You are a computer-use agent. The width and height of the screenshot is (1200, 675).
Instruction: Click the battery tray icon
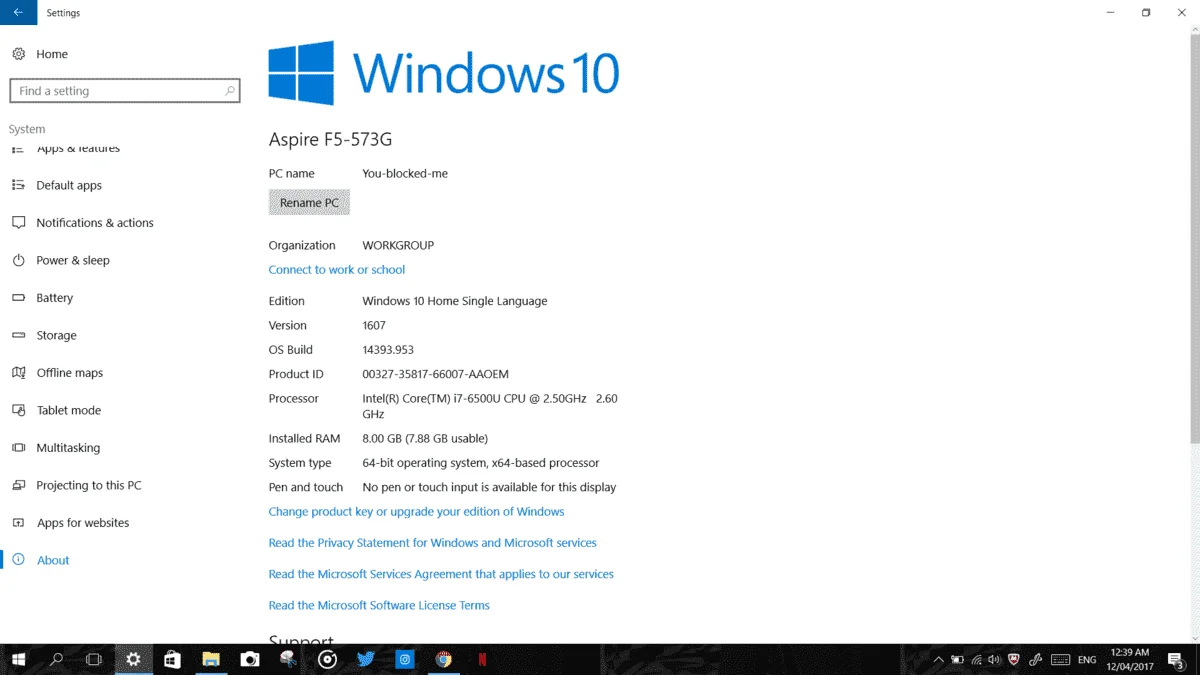[x=957, y=660]
